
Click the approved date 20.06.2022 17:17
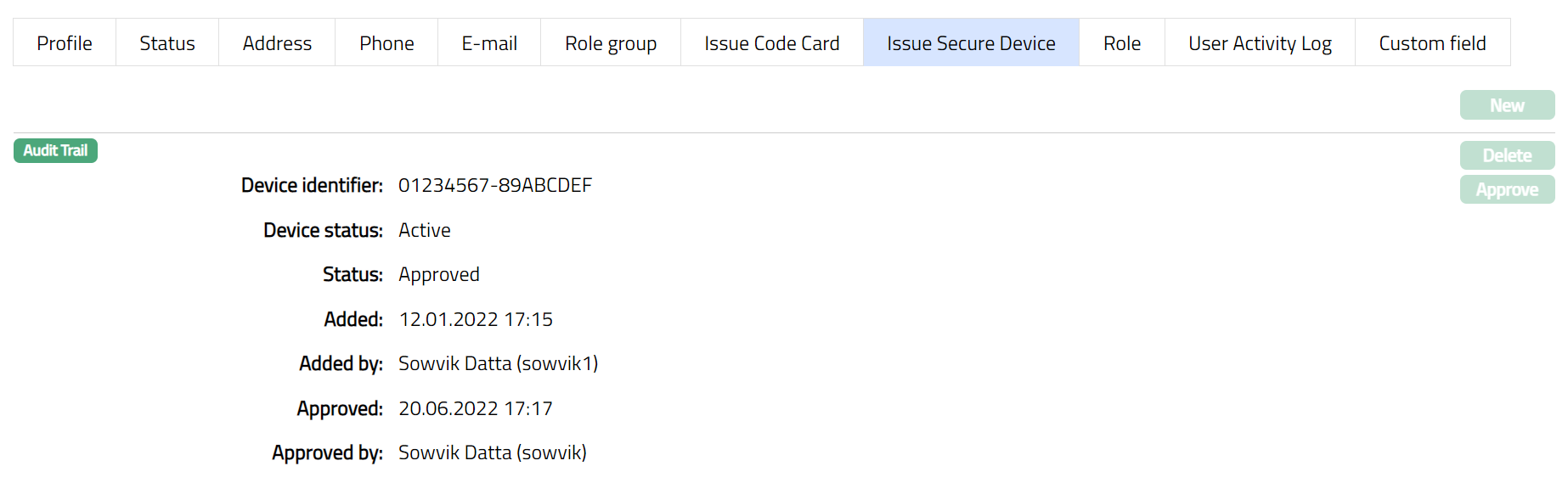point(476,408)
